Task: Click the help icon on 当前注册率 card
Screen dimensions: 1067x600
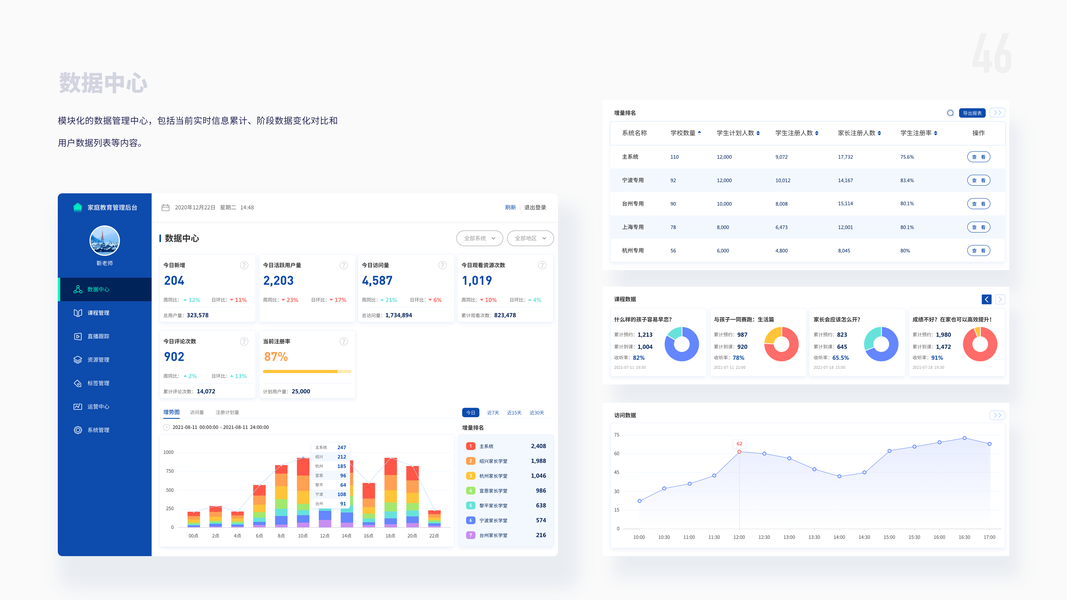Action: pos(344,341)
